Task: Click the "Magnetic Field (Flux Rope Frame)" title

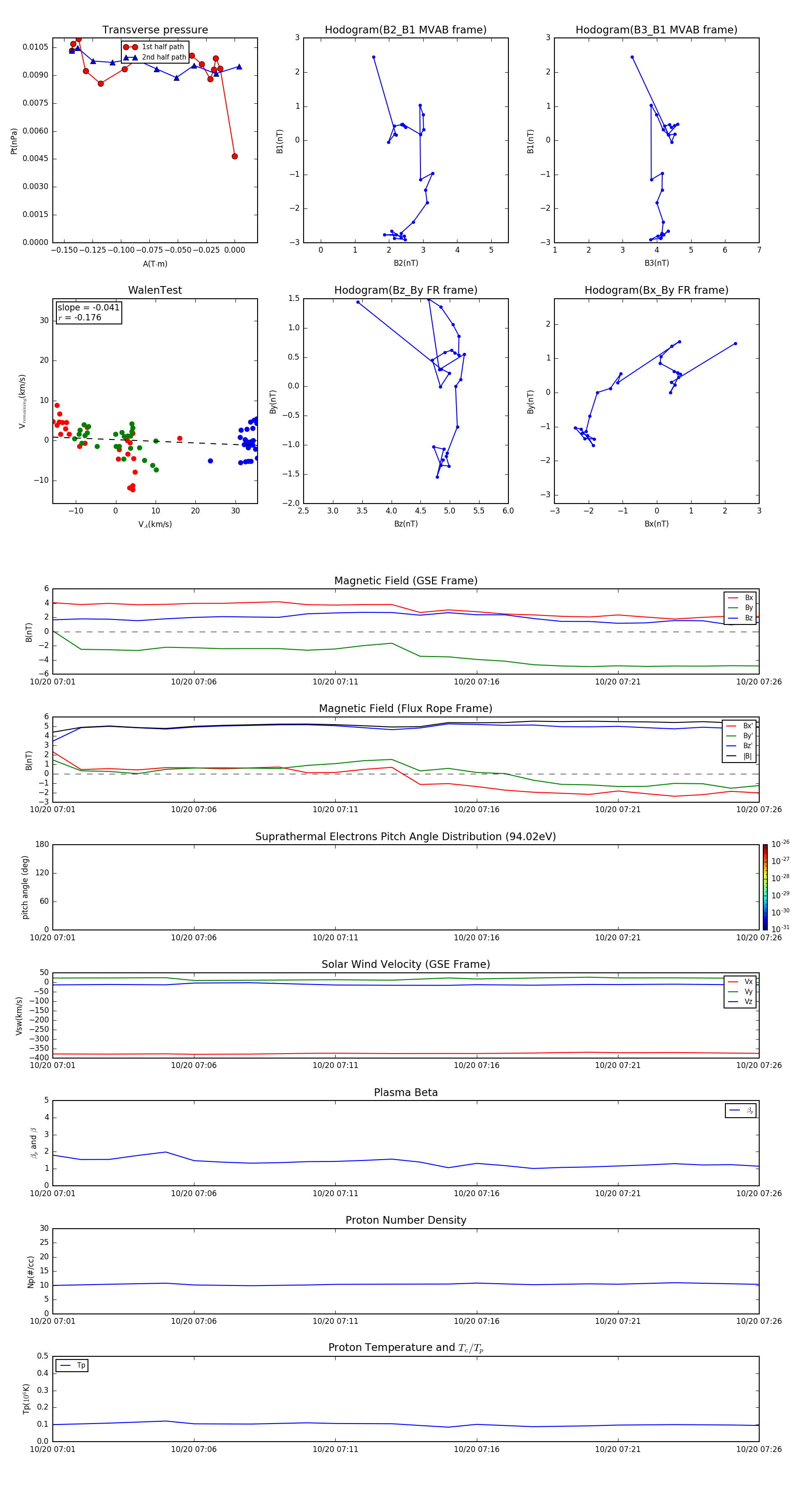Action: [x=406, y=709]
